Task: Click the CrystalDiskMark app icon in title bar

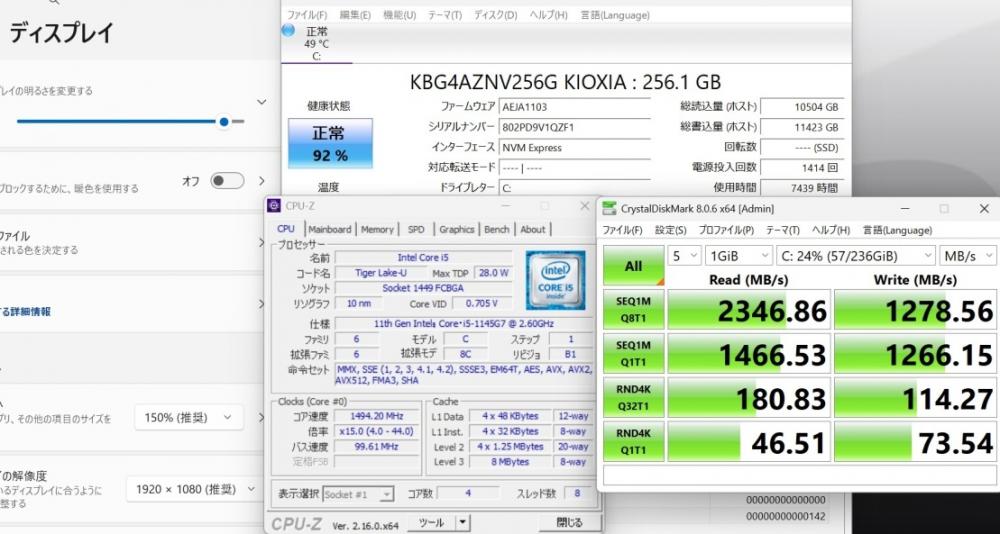Action: (610, 209)
